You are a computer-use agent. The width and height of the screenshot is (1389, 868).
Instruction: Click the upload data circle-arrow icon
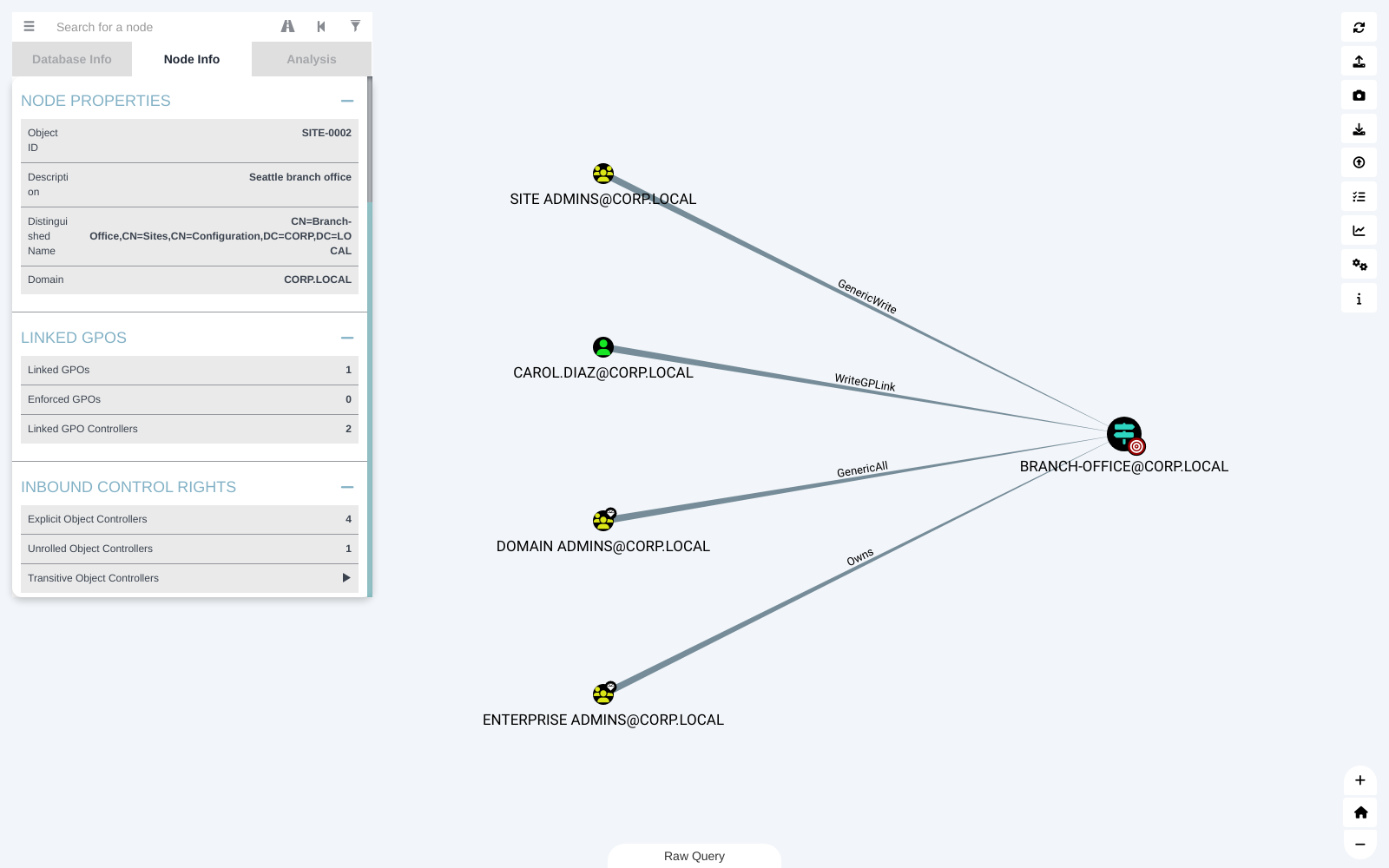click(x=1359, y=163)
